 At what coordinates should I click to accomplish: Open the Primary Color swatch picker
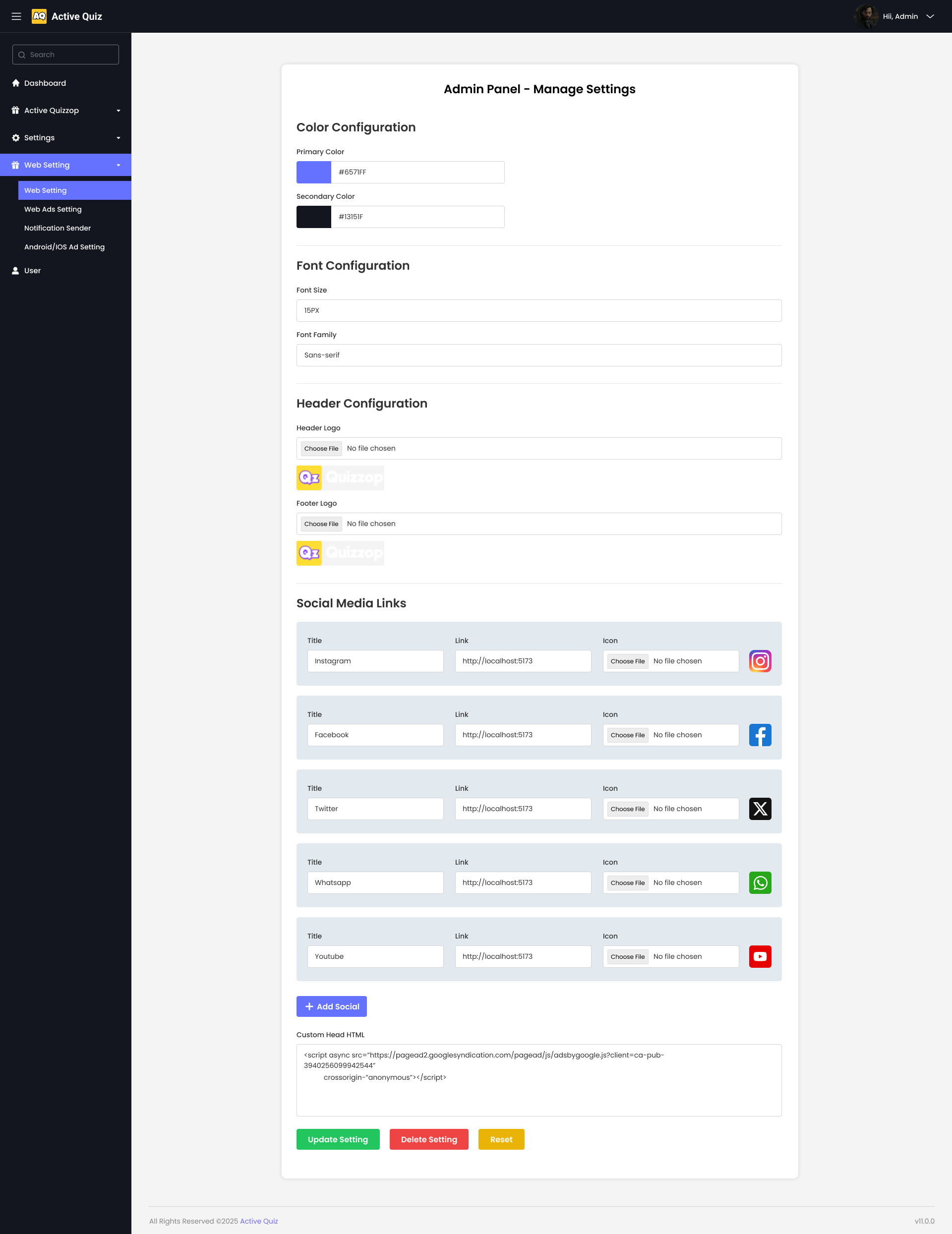point(313,173)
